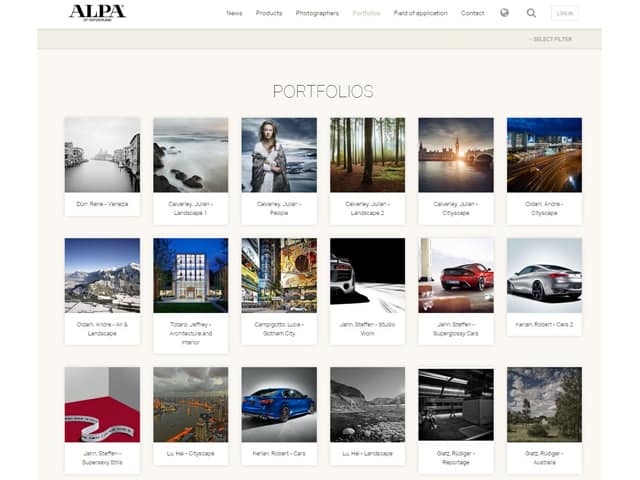Click the Kerian, Robert Cars 2 link
Viewport: 640px width, 480px height.
(544, 324)
